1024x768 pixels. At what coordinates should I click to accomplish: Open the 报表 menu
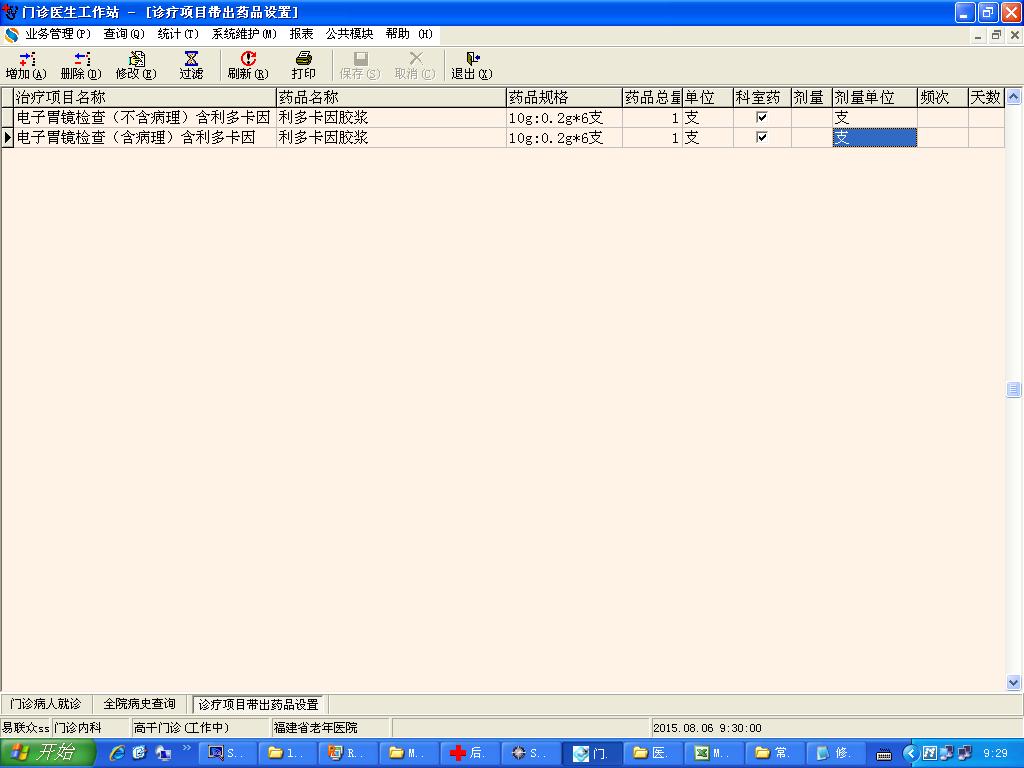[x=301, y=34]
